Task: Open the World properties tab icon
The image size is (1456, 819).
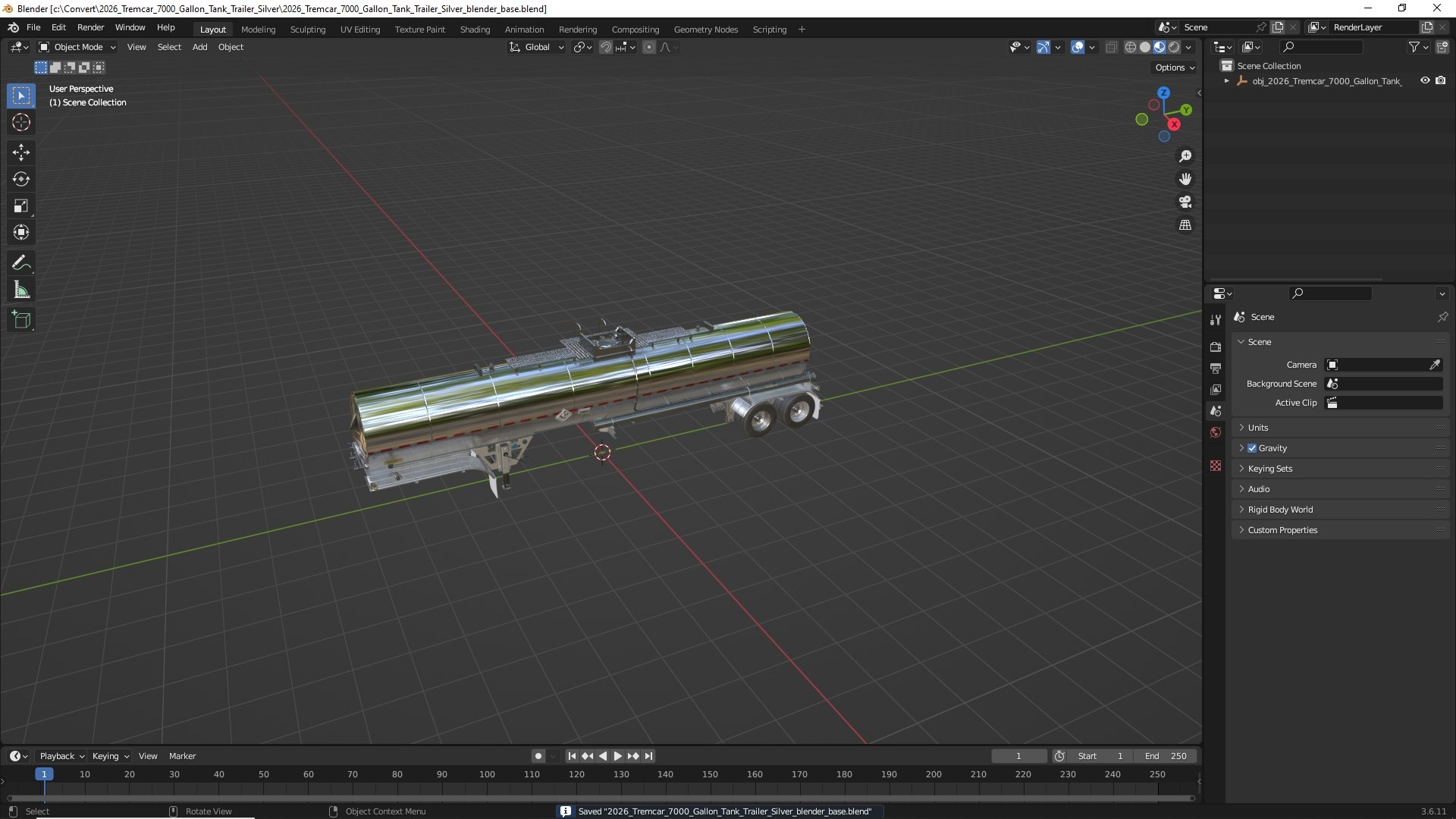Action: click(x=1216, y=432)
